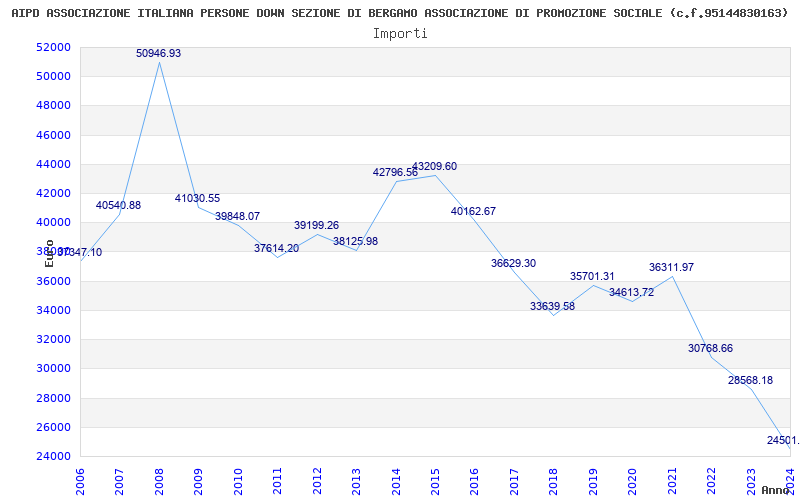The image size is (800, 500).
Task: Click the 42000 y-axis value
Action: (54, 193)
